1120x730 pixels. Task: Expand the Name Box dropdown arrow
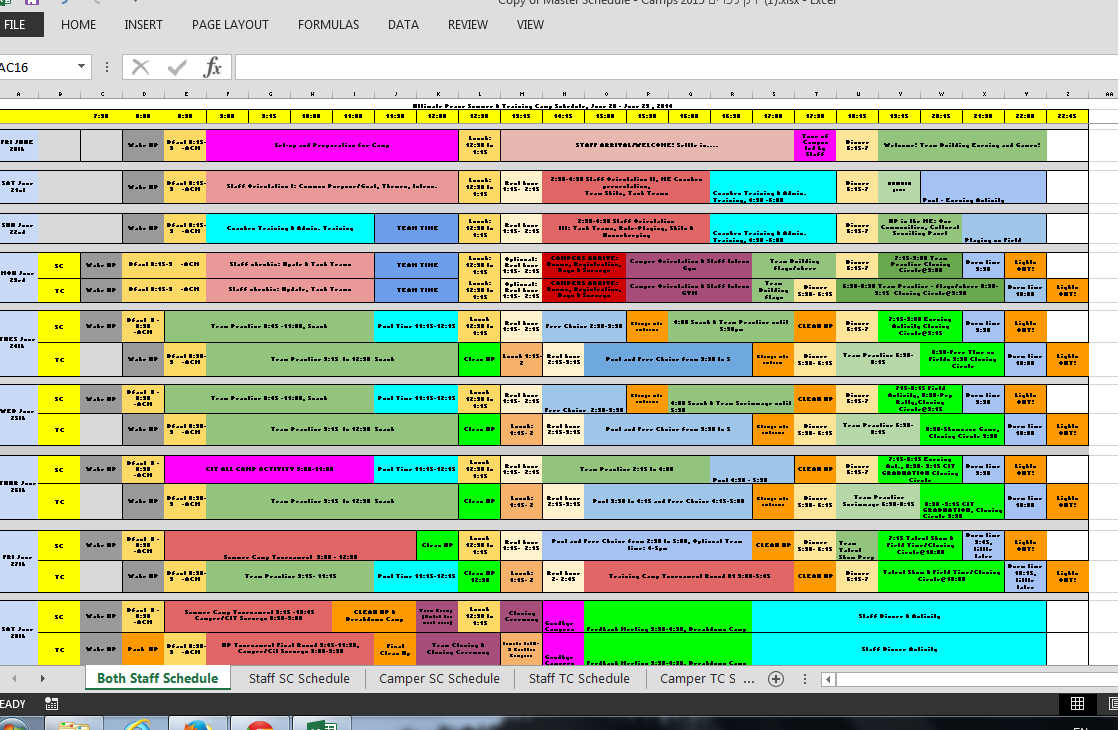point(82,67)
